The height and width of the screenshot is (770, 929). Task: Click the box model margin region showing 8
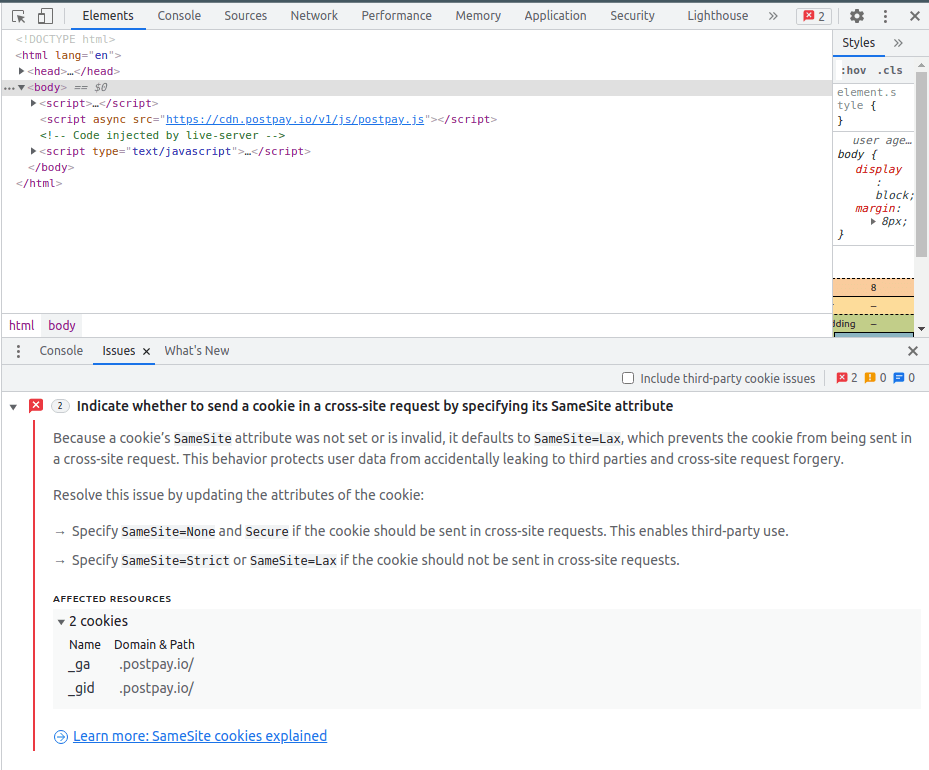873,287
